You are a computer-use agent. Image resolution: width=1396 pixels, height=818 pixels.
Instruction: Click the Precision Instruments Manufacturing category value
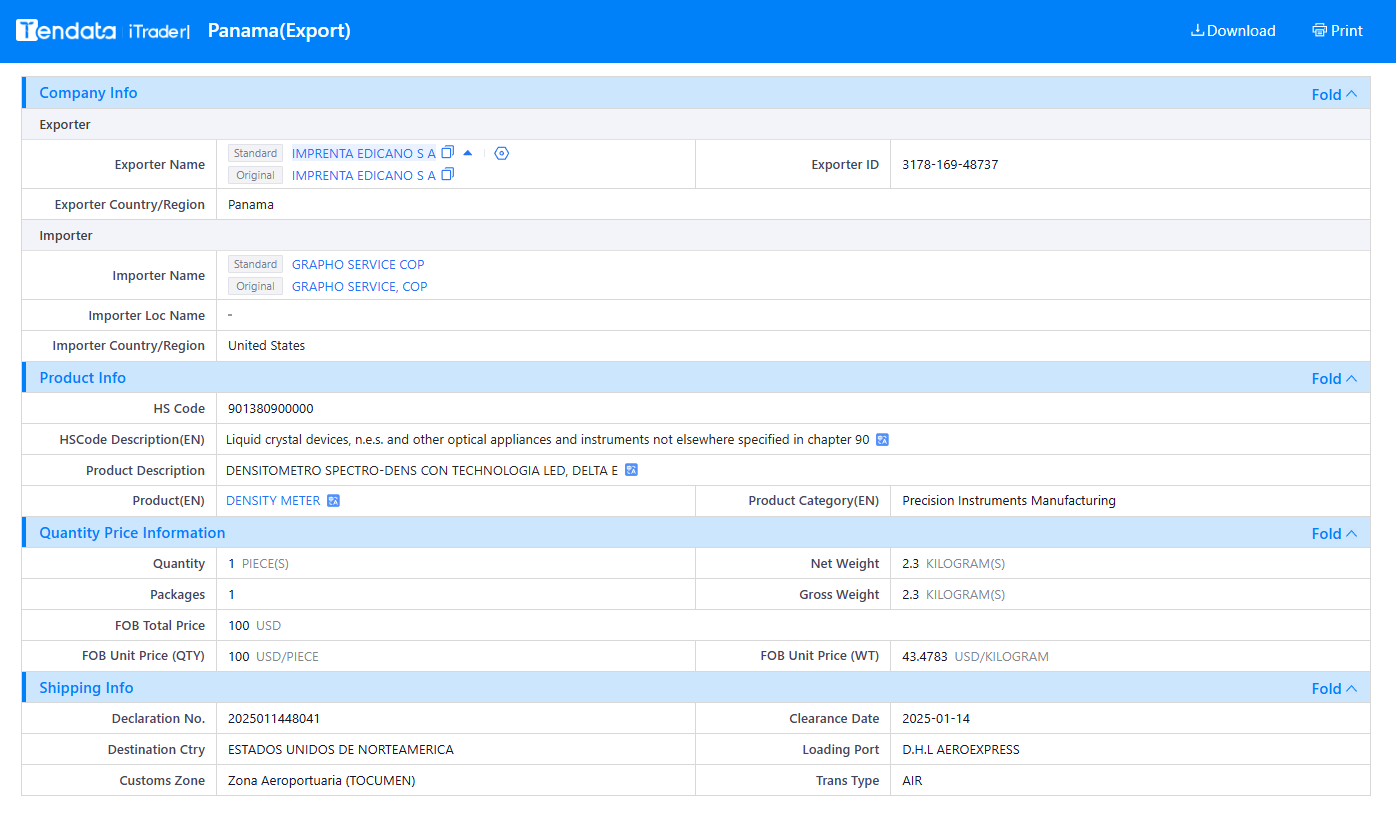(x=1009, y=500)
